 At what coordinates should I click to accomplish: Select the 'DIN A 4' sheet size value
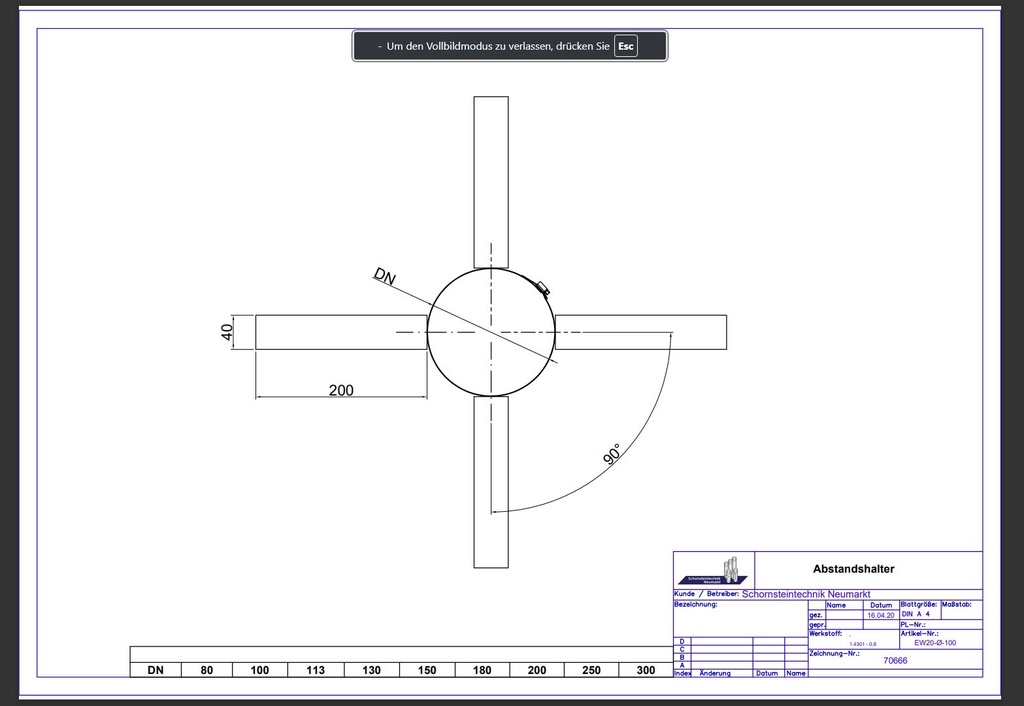pyautogui.click(x=916, y=614)
